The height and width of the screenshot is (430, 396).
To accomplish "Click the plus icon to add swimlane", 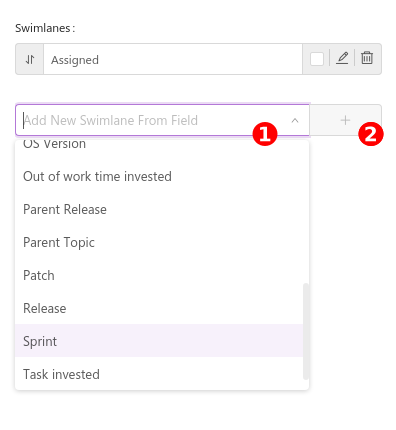I will [345, 120].
